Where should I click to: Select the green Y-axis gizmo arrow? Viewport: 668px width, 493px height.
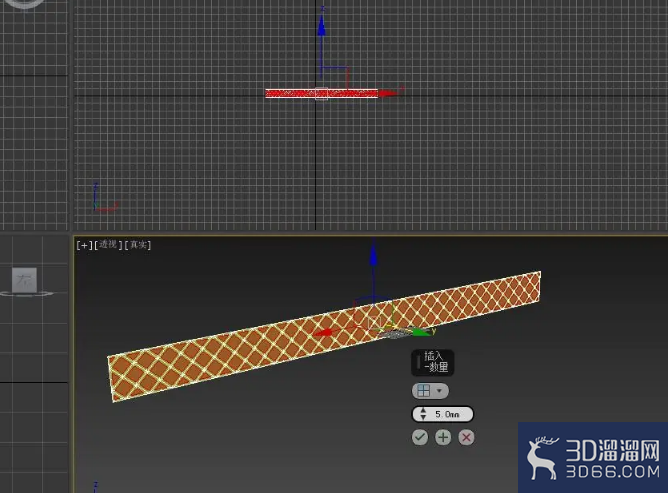[423, 332]
